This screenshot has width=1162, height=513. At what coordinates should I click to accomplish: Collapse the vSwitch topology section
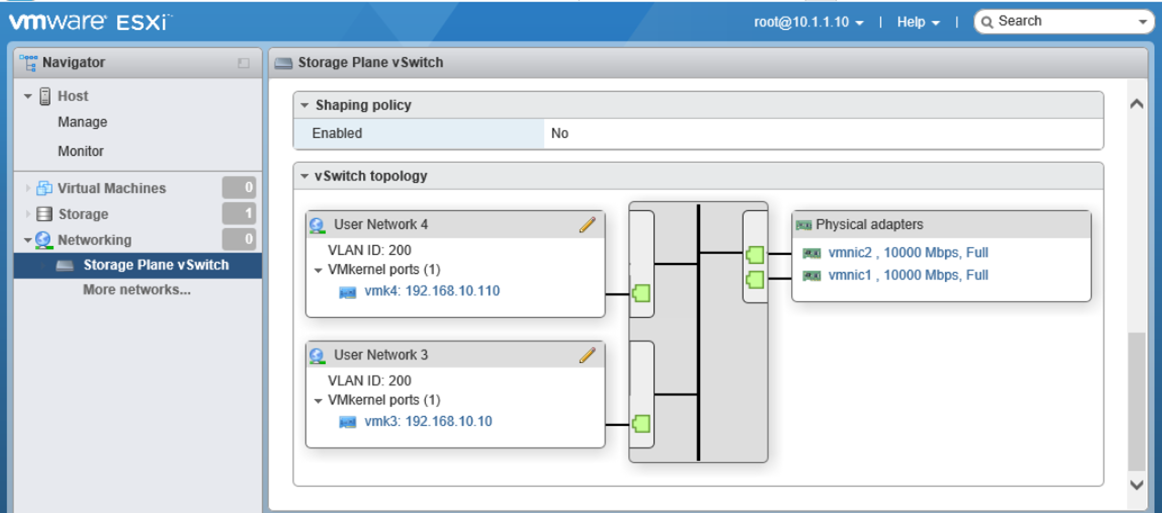click(305, 176)
